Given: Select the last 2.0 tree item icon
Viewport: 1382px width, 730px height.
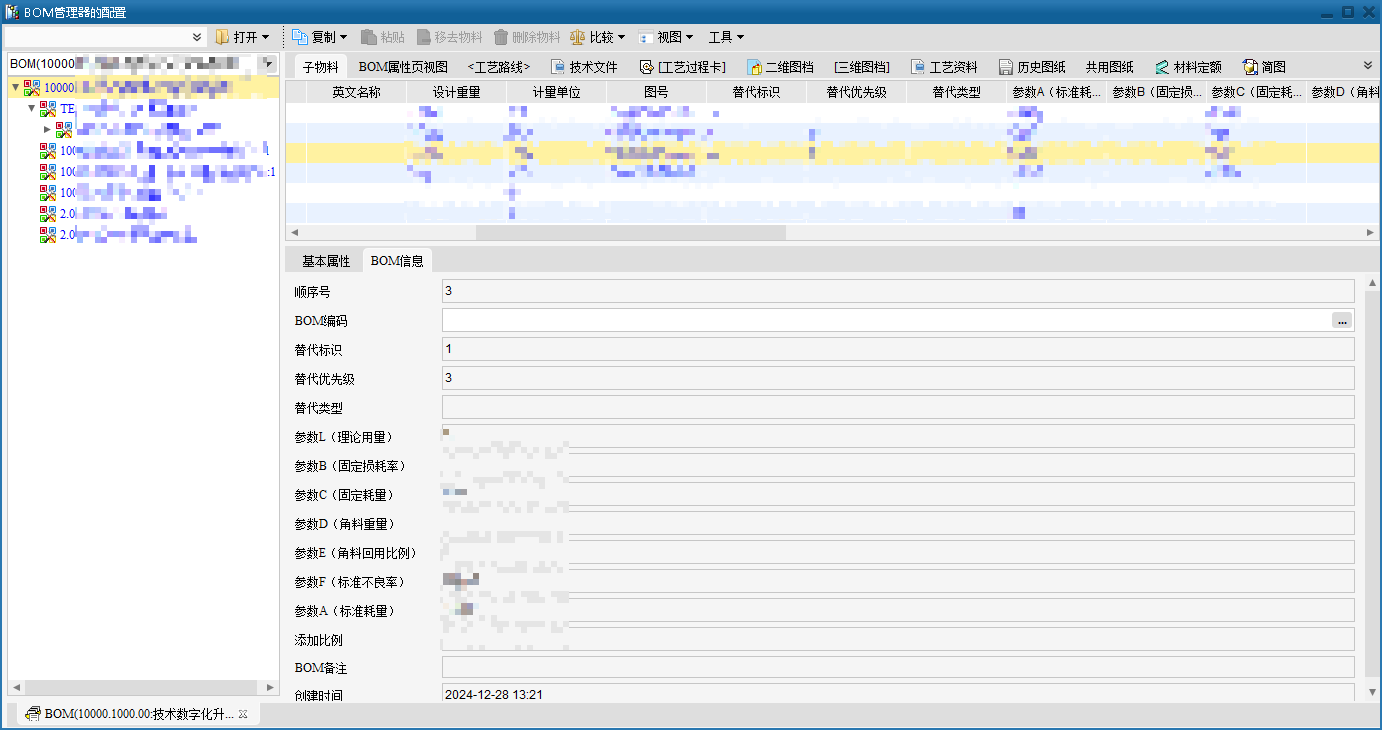Looking at the screenshot, I should pos(48,234).
